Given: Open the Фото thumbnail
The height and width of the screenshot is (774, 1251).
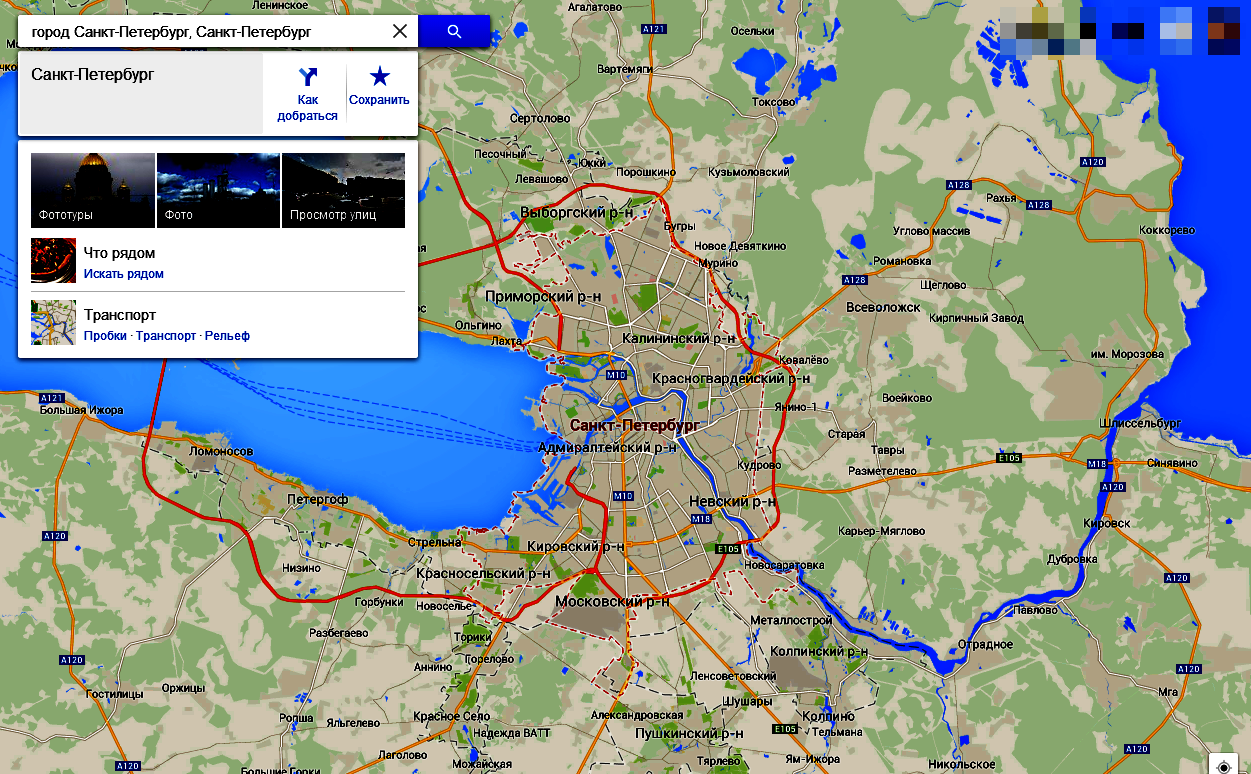Looking at the screenshot, I should click(x=218, y=190).
